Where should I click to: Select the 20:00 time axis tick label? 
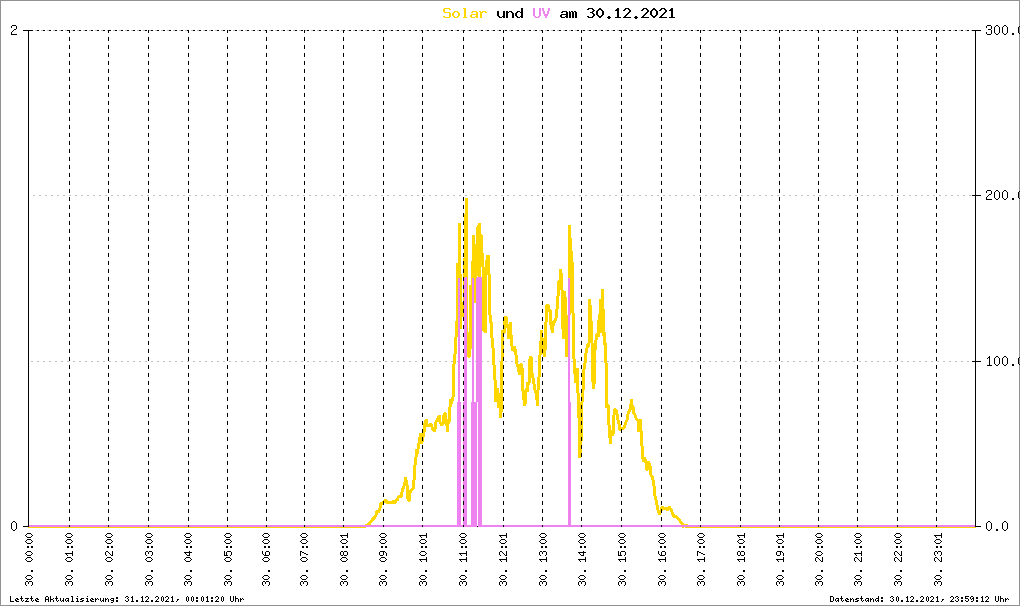[817, 561]
